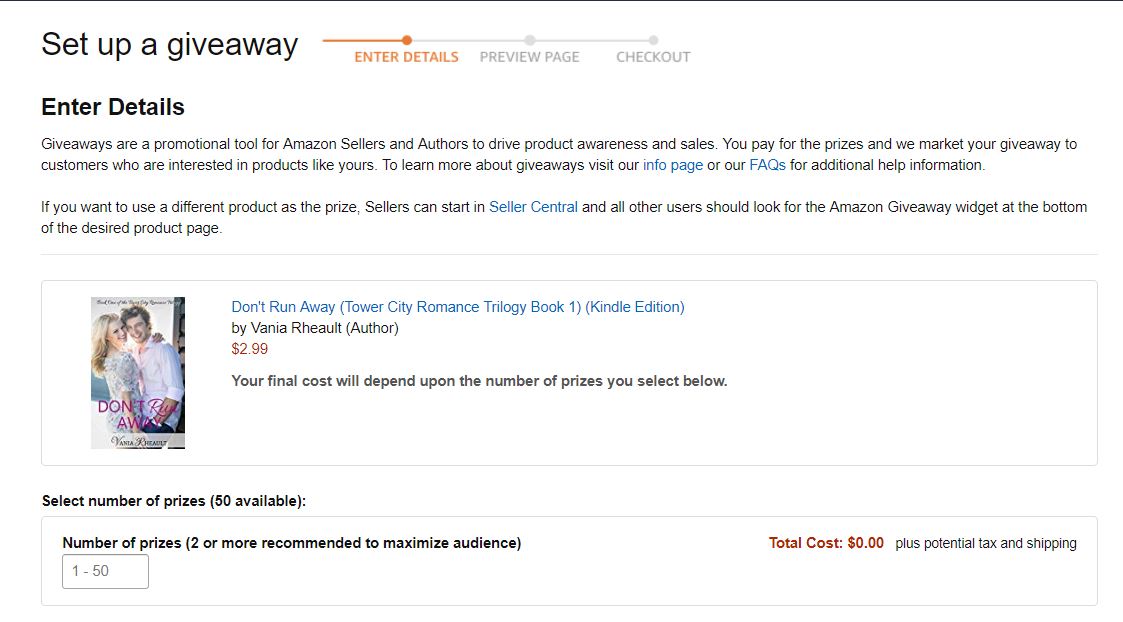Go to Seller Central
Image resolution: width=1123 pixels, height=622 pixels.
pos(532,207)
